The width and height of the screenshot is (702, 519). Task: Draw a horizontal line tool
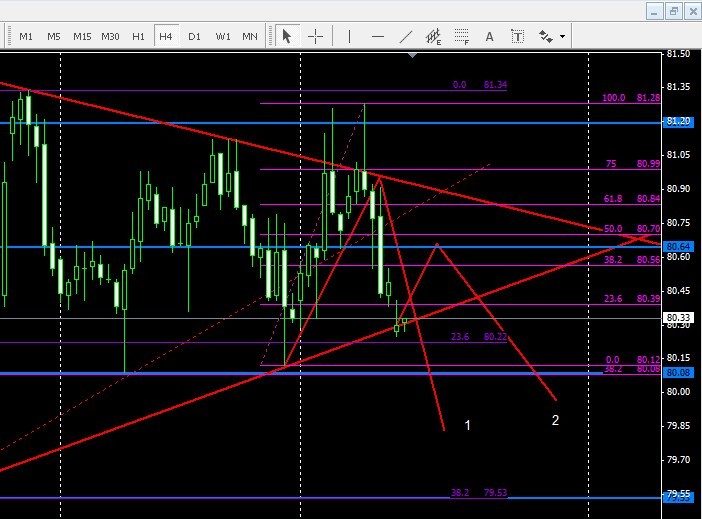pos(378,36)
